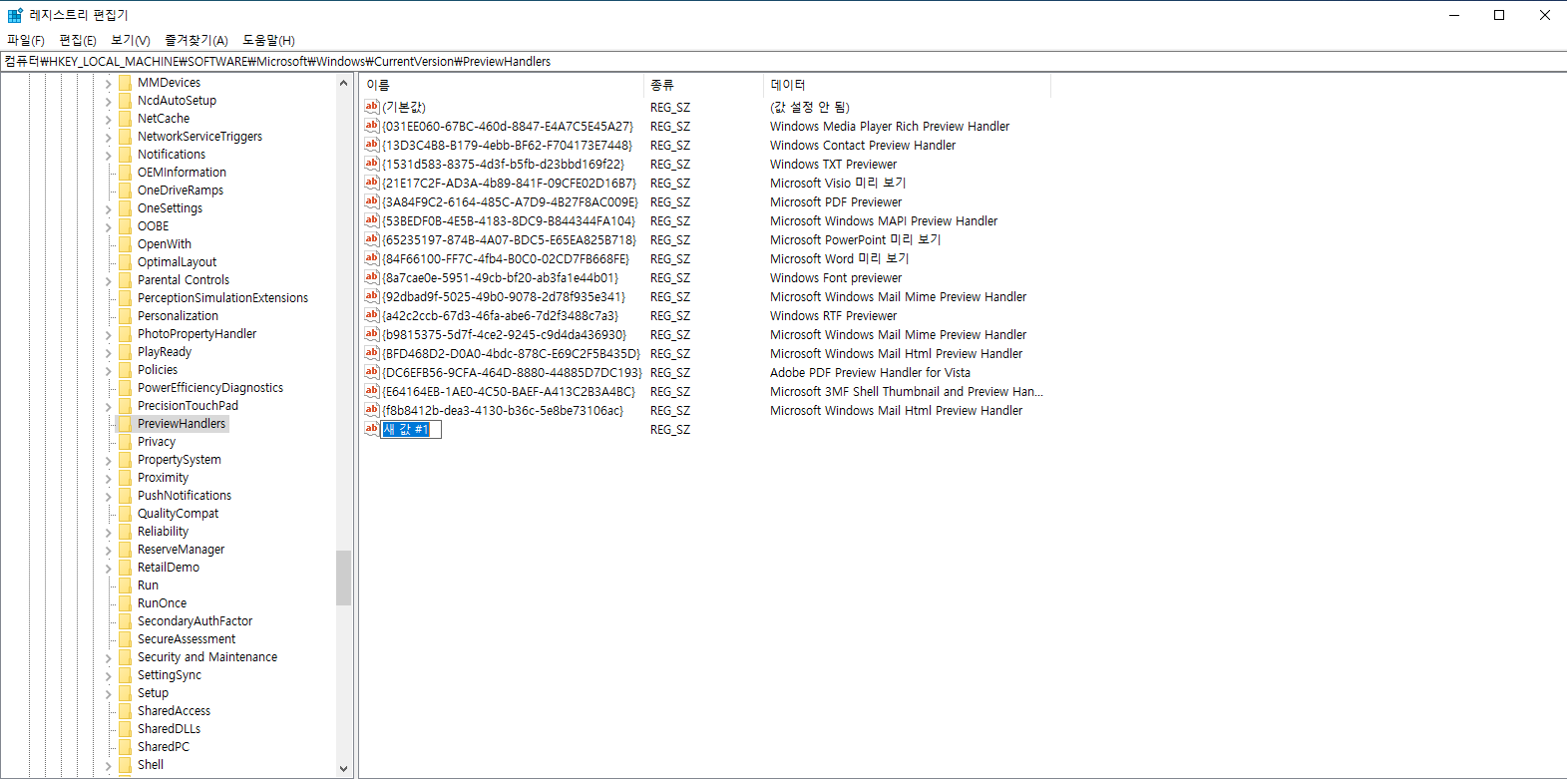
Task: Click the Privacy folder icon in tree
Action: [125, 442]
